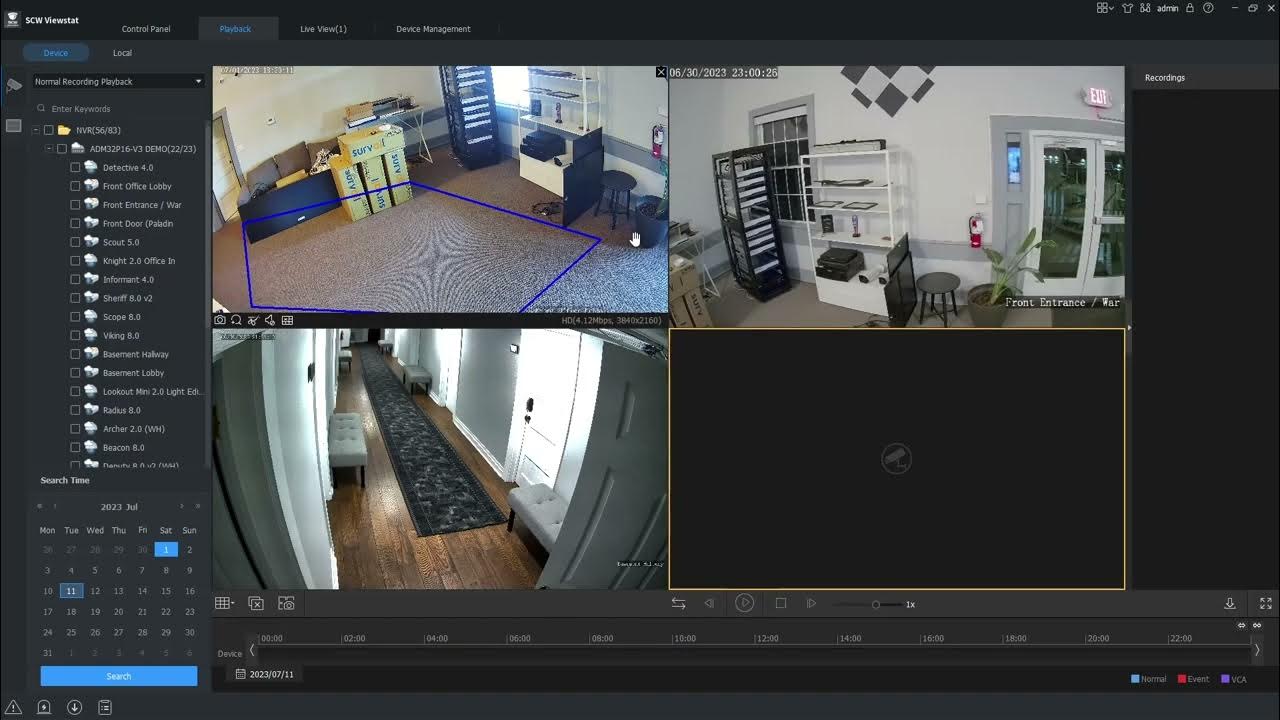Viewport: 1280px width, 720px height.
Task: Click the user switch icon beside admin
Action: (x=1145, y=8)
